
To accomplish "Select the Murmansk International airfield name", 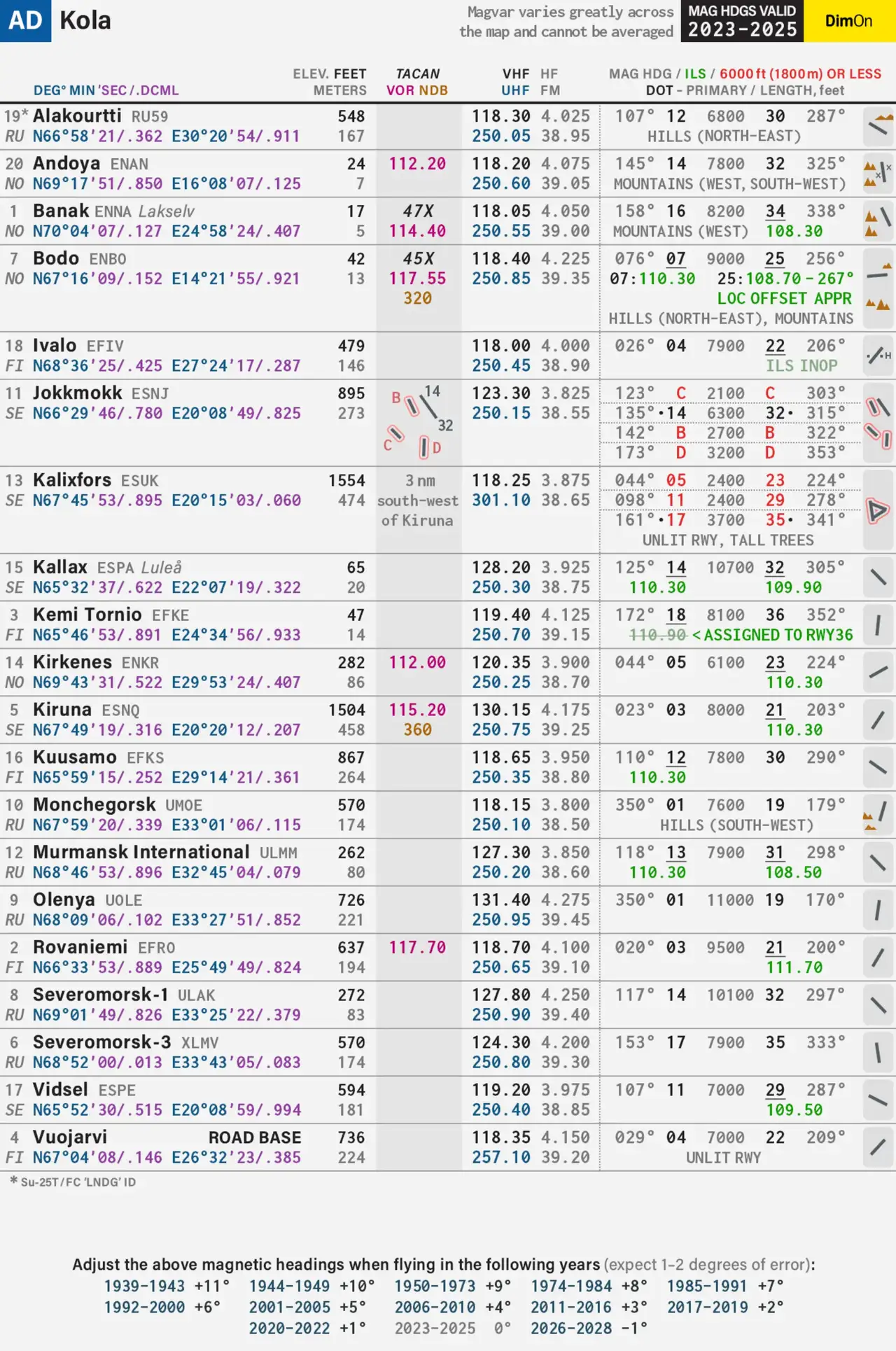I will click(141, 852).
